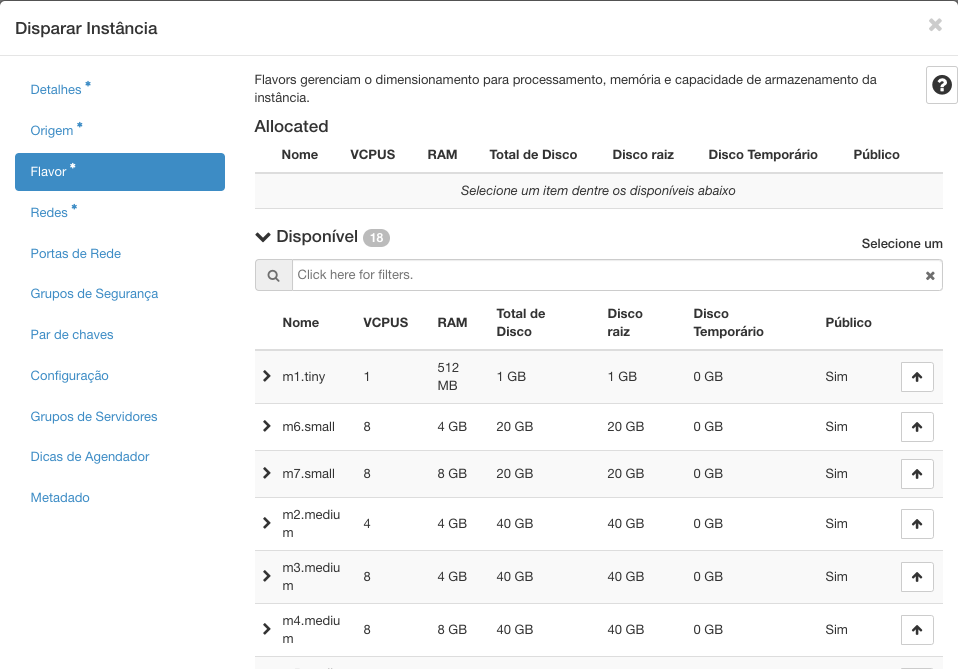The height and width of the screenshot is (669, 958).
Task: Expand details of m3.medium row
Action: point(266,576)
